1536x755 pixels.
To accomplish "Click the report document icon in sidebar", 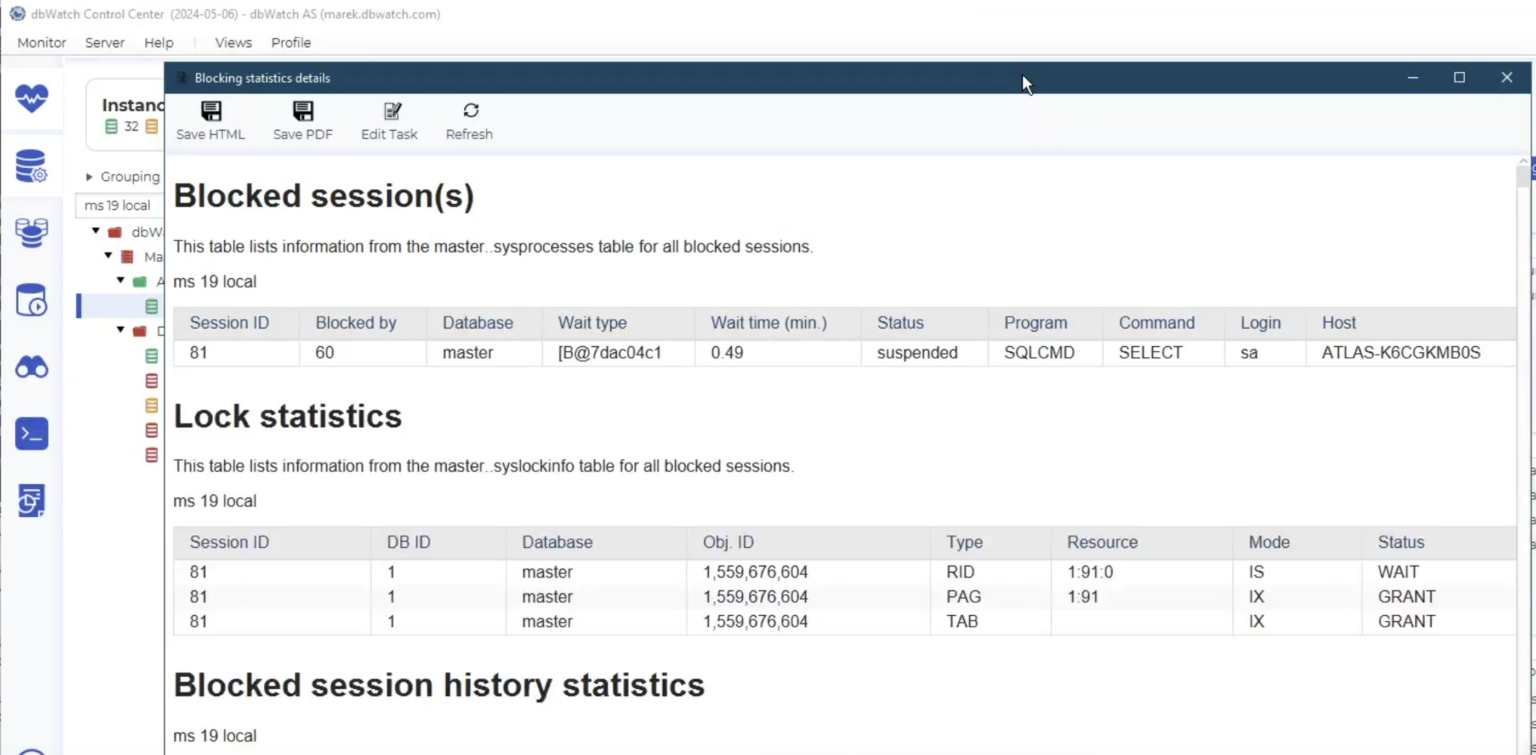I will click(31, 499).
